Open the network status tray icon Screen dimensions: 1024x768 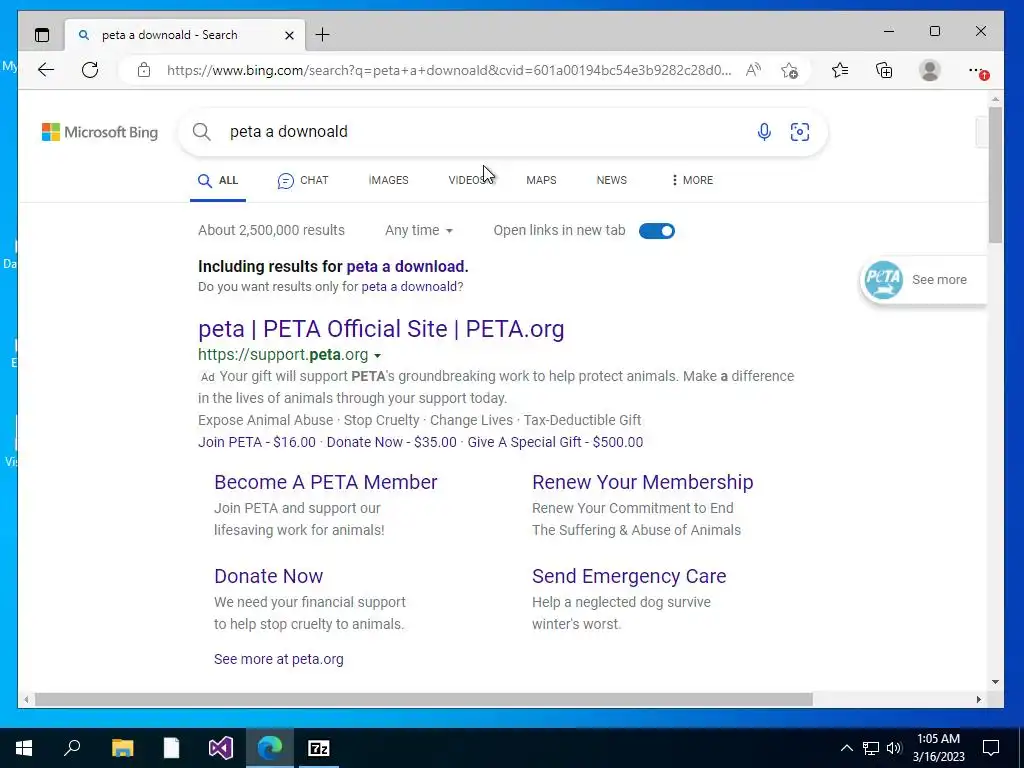(871, 748)
